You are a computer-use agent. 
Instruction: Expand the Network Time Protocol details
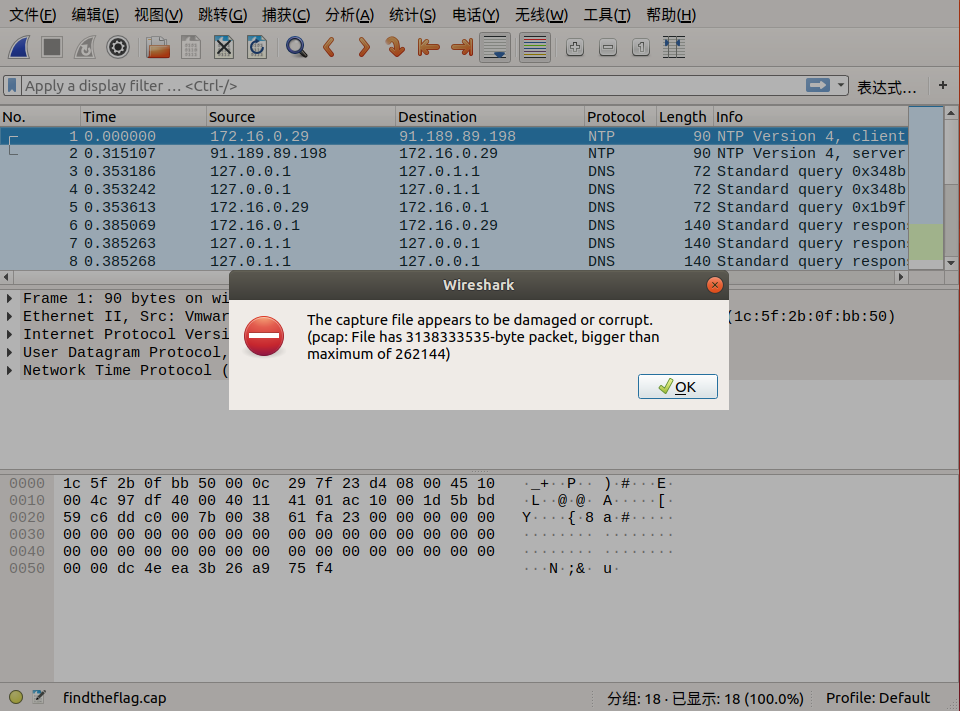point(11,370)
